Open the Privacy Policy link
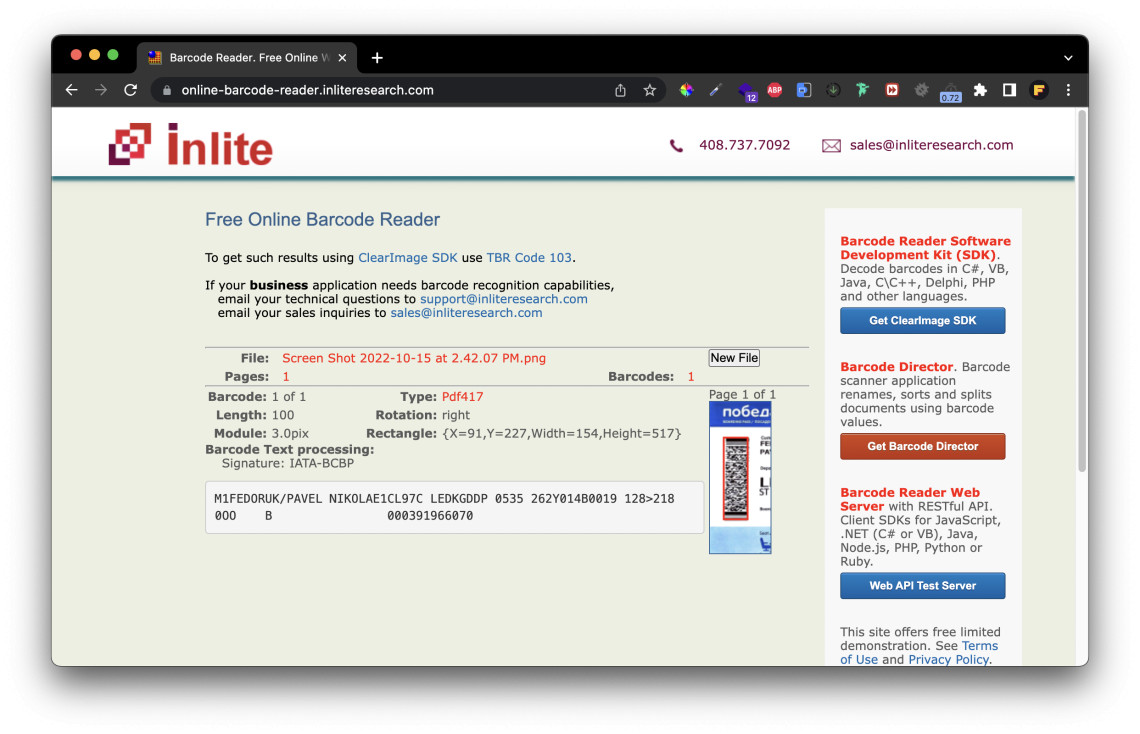Screen dimensions: 1140x734 (x=948, y=660)
